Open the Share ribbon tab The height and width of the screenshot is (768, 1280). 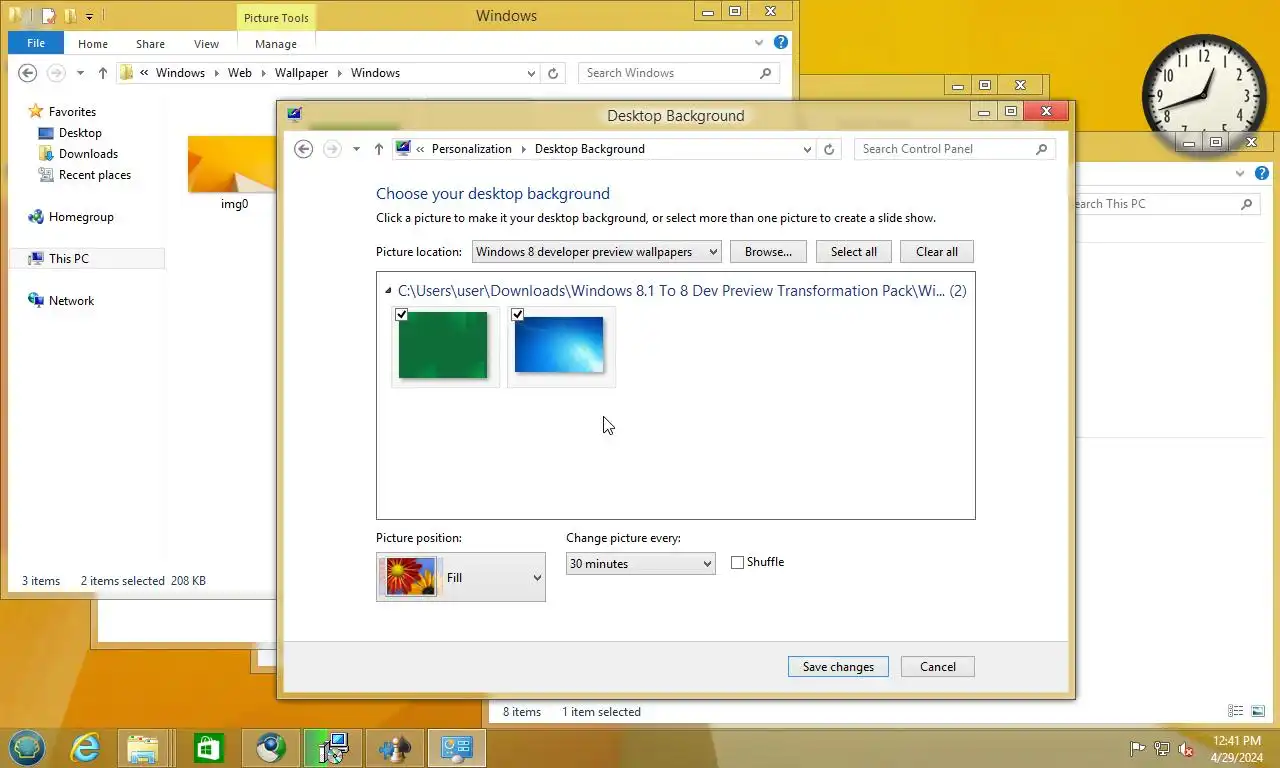(x=150, y=44)
